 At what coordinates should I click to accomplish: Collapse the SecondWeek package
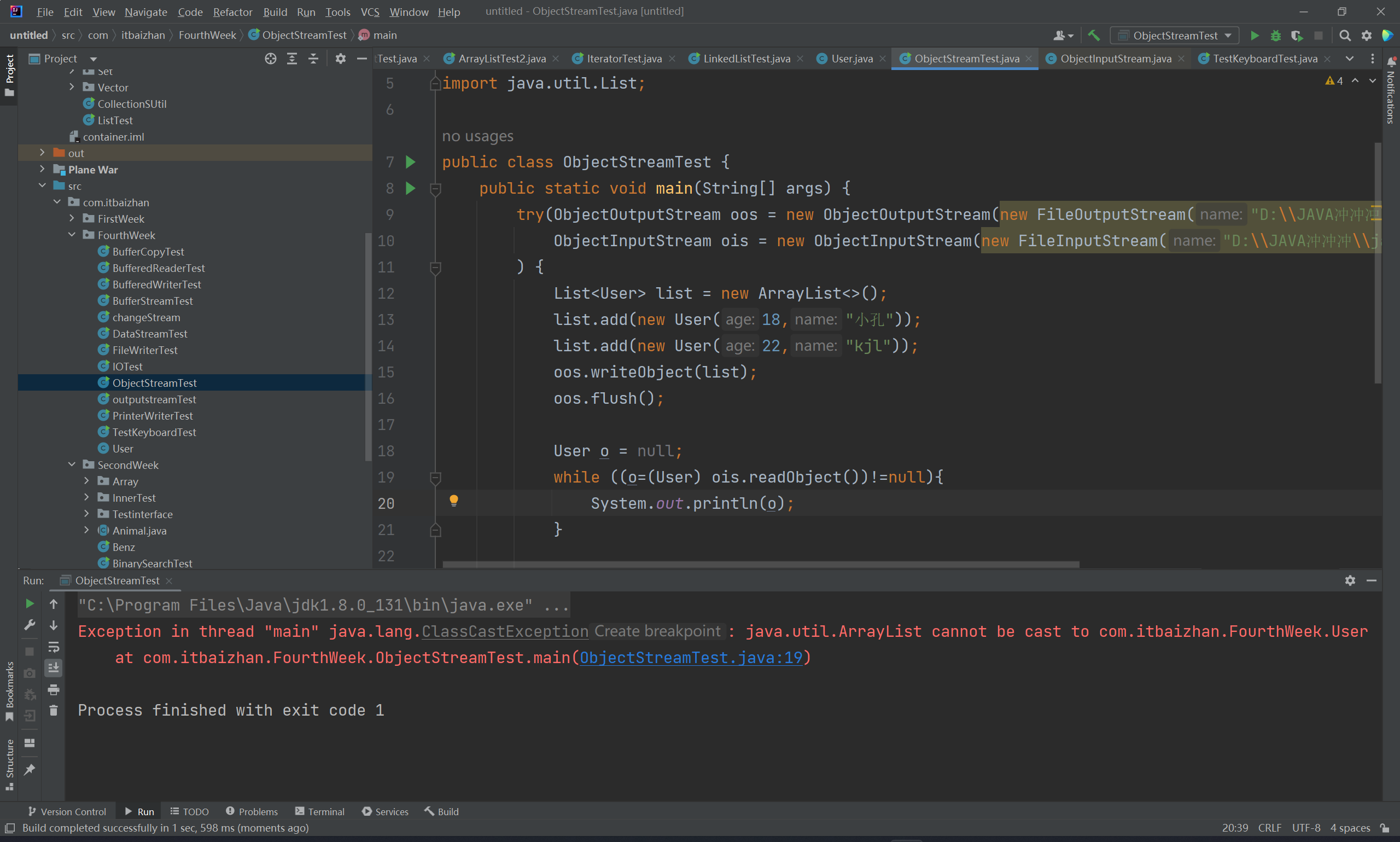(x=72, y=464)
